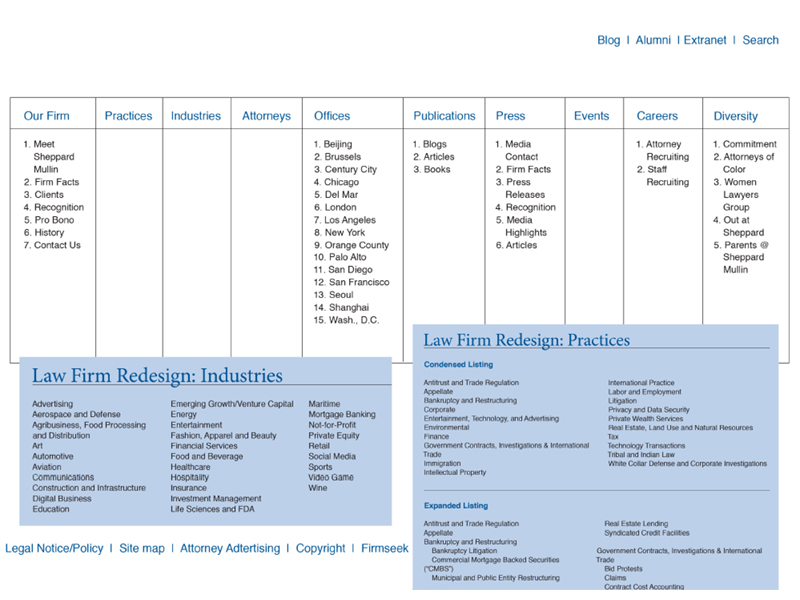Image resolution: width=800 pixels, height=600 pixels.
Task: Select Tribal and Indian Law practice
Action: pos(641,455)
